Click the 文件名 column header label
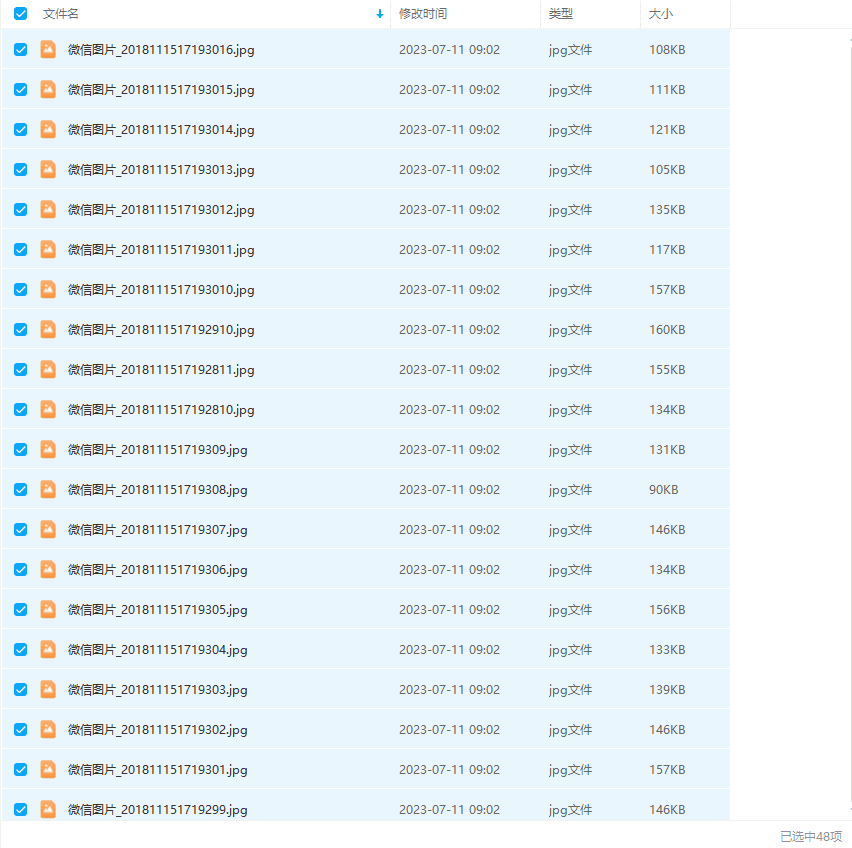 click(x=61, y=14)
